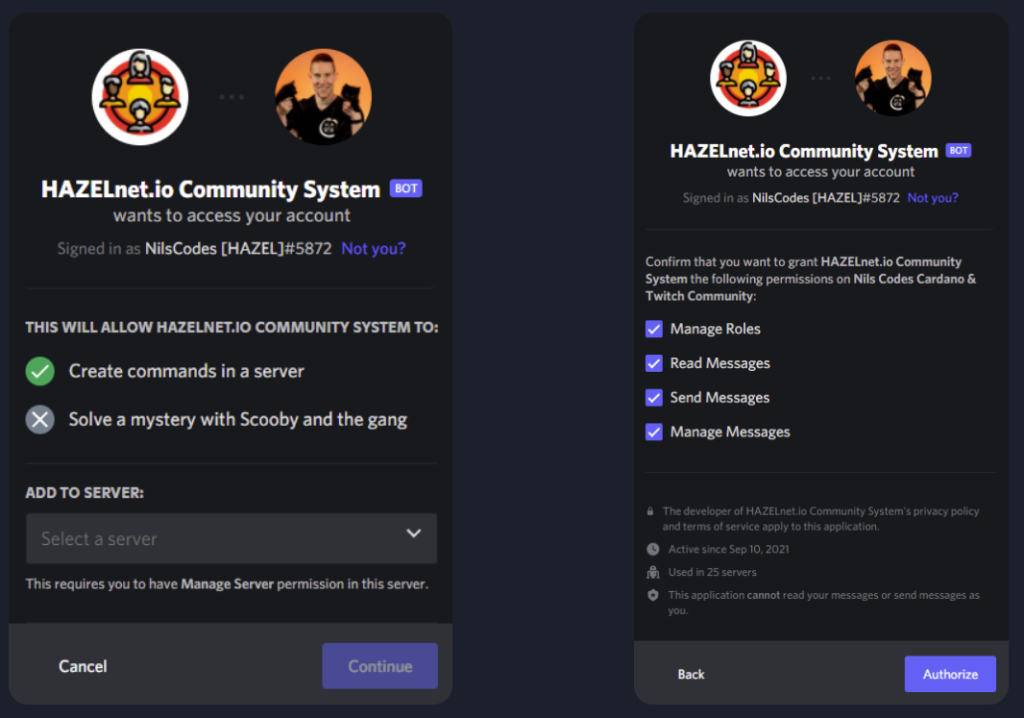Click the lock icon next to privacy policy
Screen dimensions: 1024x718
tap(650, 512)
